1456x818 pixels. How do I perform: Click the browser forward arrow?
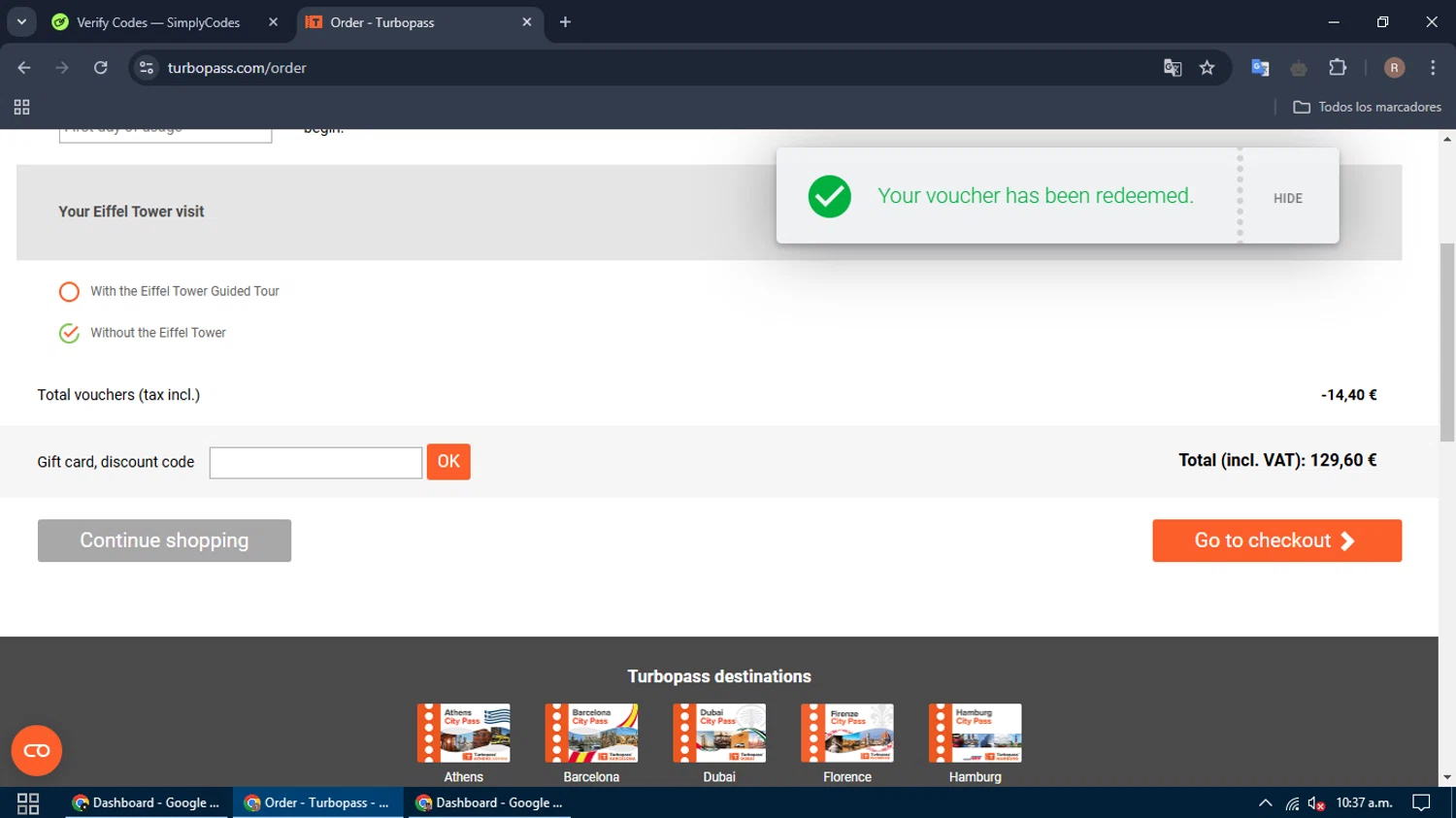(62, 68)
